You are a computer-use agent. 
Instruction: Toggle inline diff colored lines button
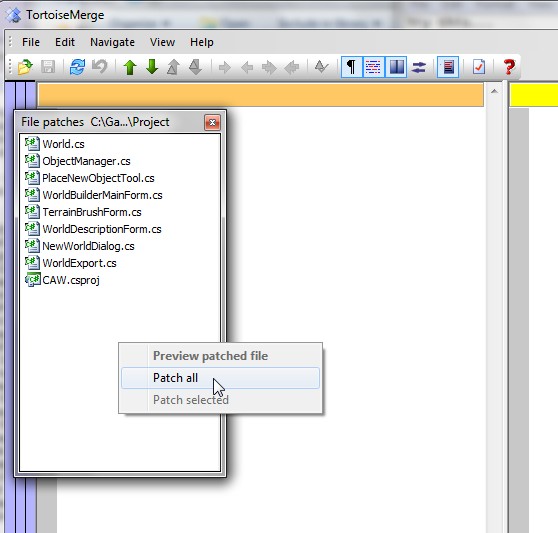point(373,67)
